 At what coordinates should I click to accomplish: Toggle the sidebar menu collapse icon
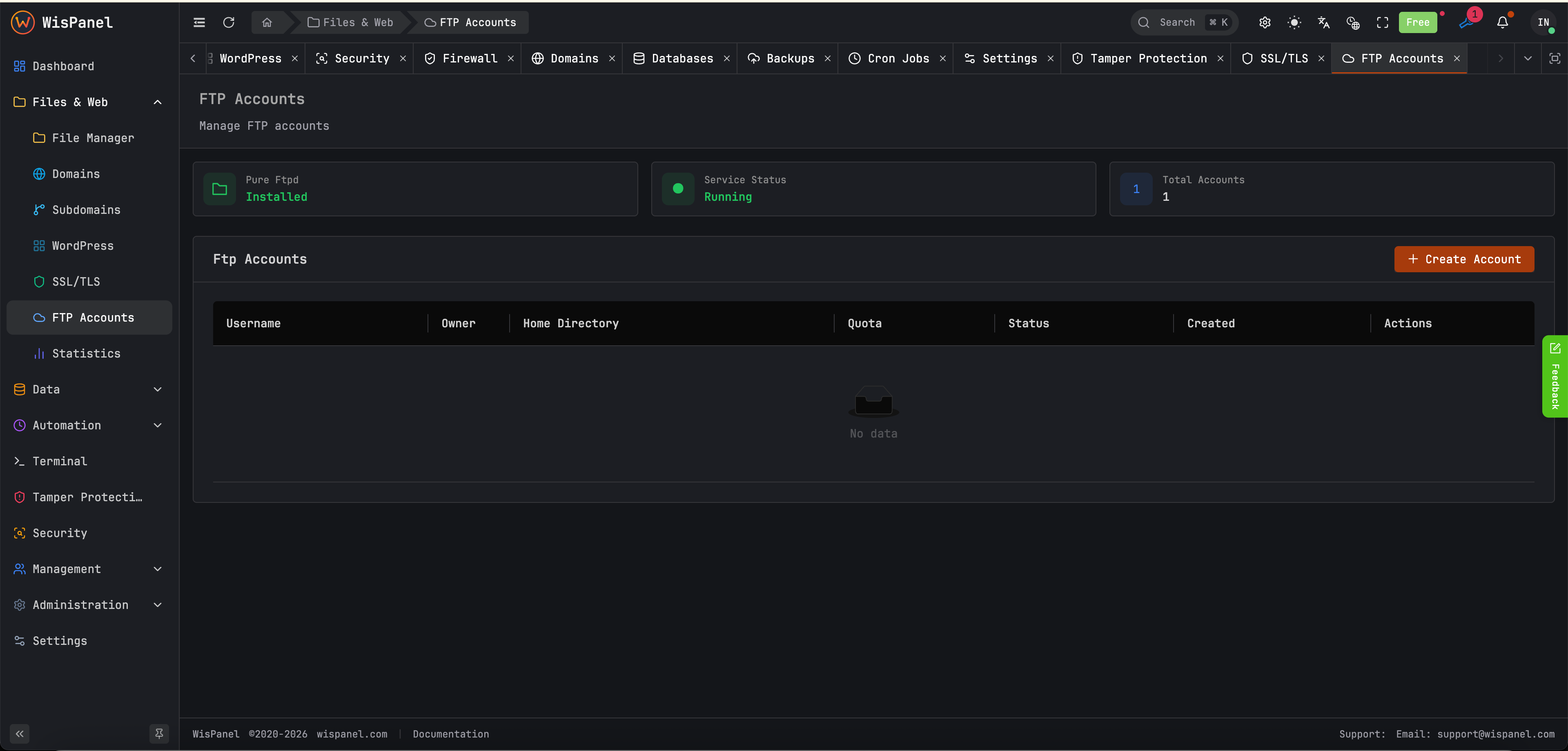(199, 22)
